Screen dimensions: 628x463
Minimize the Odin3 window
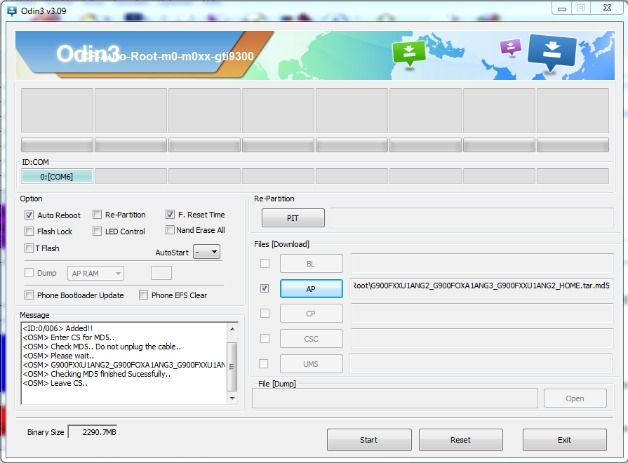[x=562, y=8]
